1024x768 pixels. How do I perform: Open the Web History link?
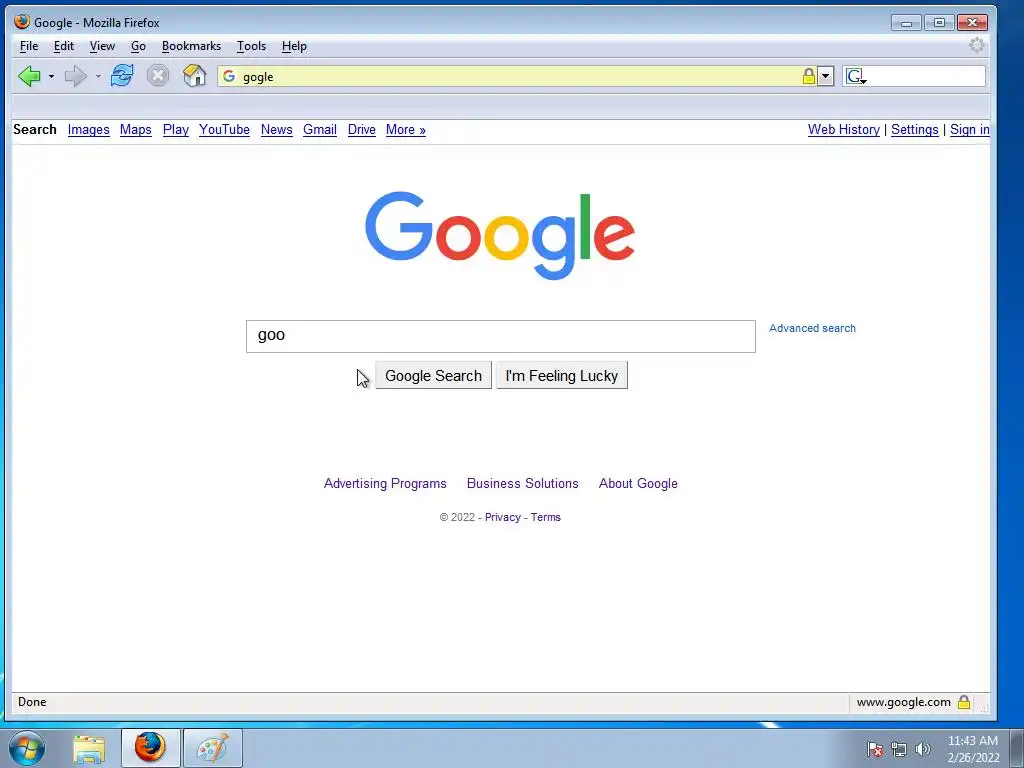coord(844,130)
